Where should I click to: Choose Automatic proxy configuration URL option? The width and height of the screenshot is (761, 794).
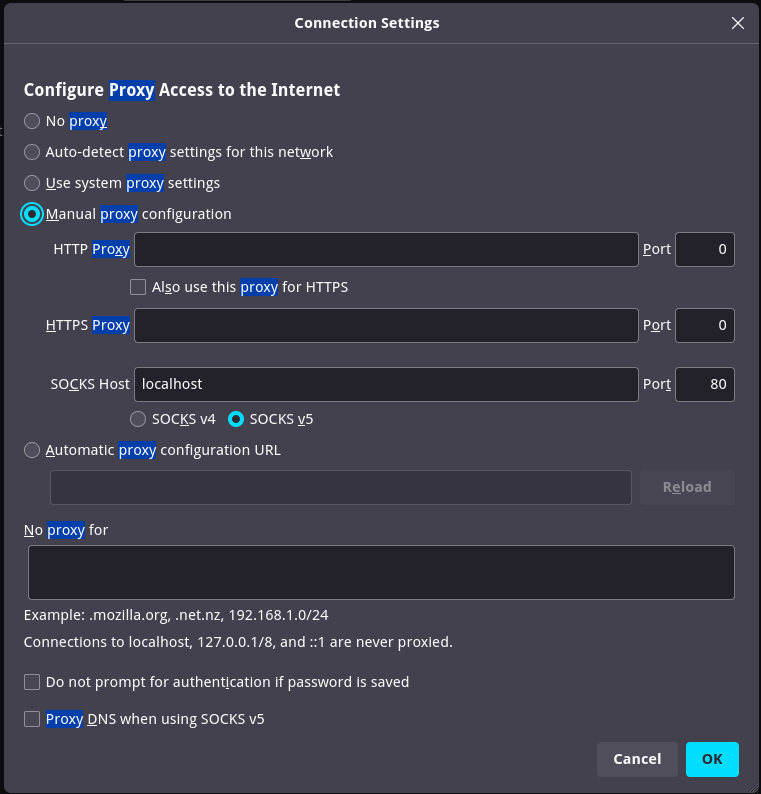point(33,450)
